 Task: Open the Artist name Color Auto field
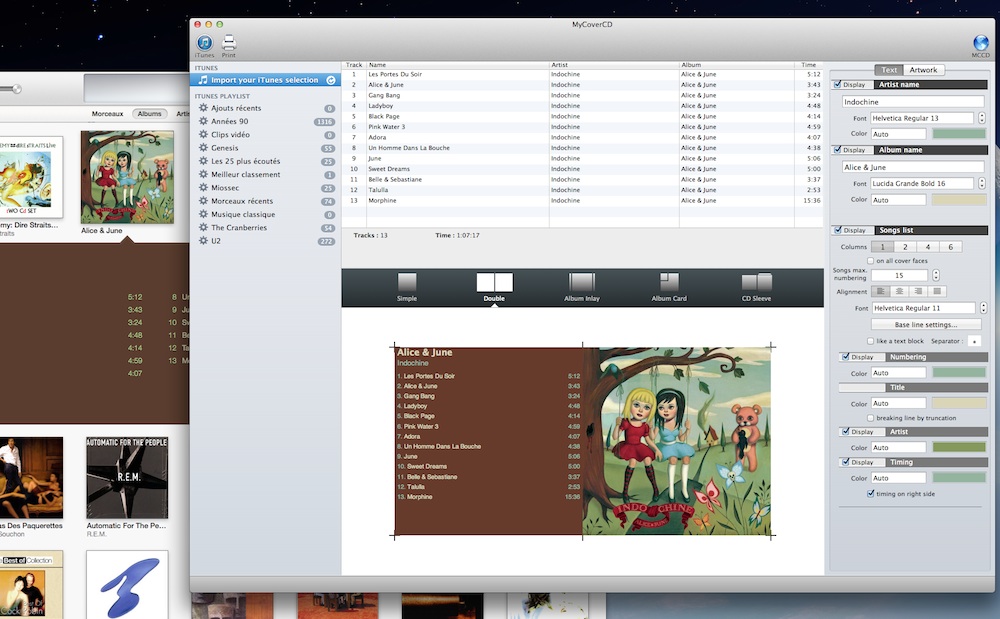tap(898, 134)
